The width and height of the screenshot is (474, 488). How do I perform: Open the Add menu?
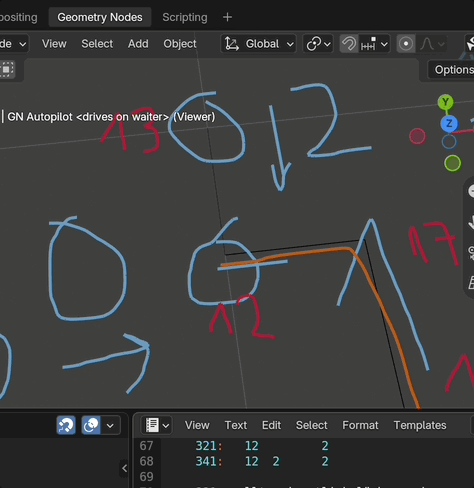[138, 44]
